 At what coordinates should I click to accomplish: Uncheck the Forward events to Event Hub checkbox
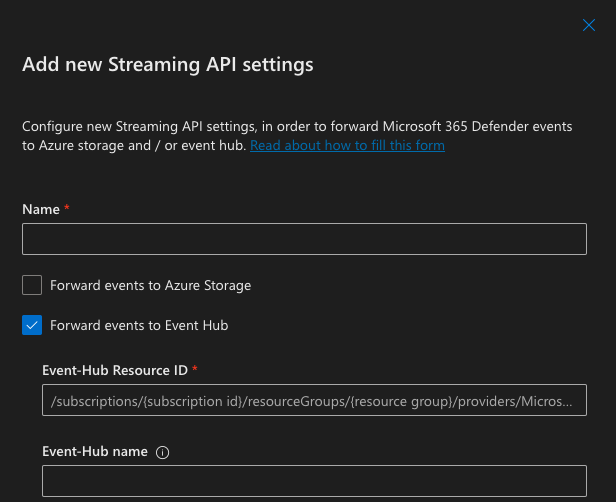coord(32,325)
